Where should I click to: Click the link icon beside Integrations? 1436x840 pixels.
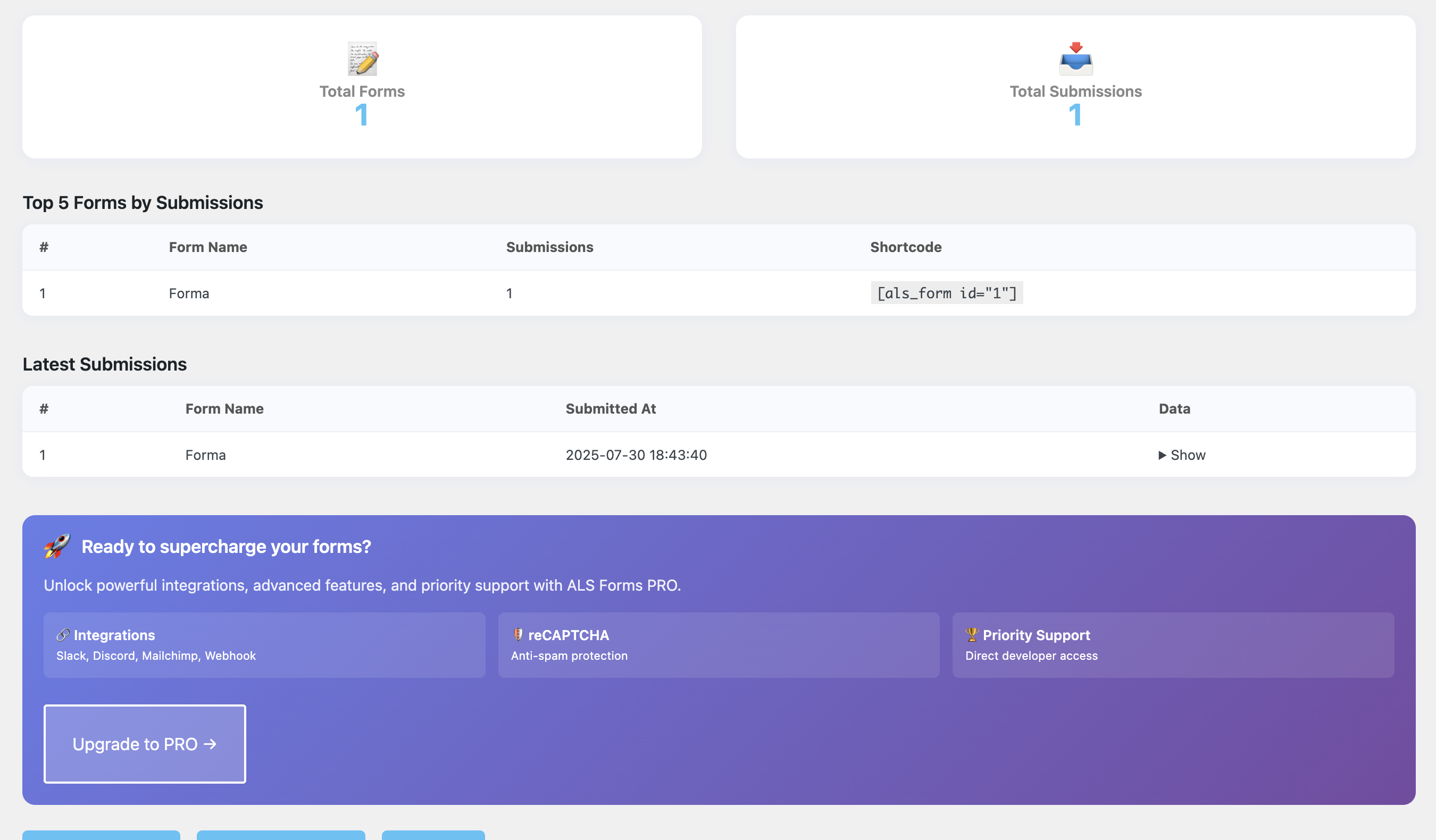point(63,634)
